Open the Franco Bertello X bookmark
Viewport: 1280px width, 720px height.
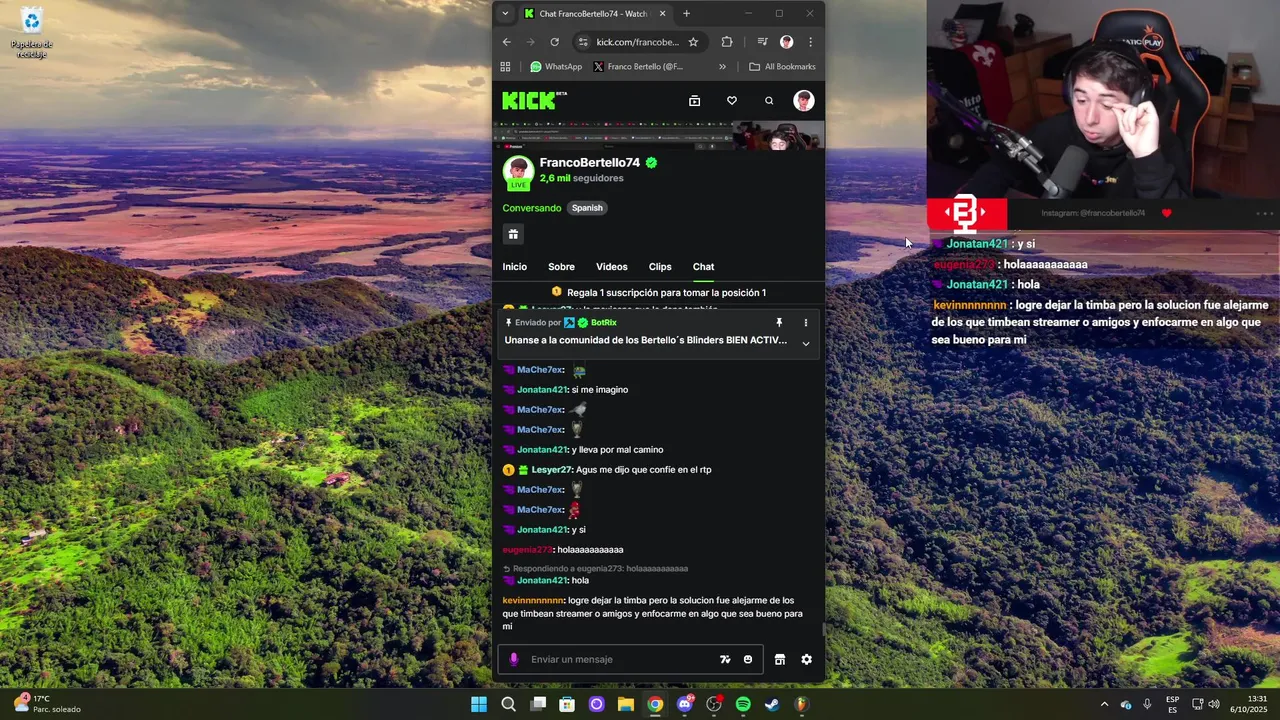(x=638, y=67)
